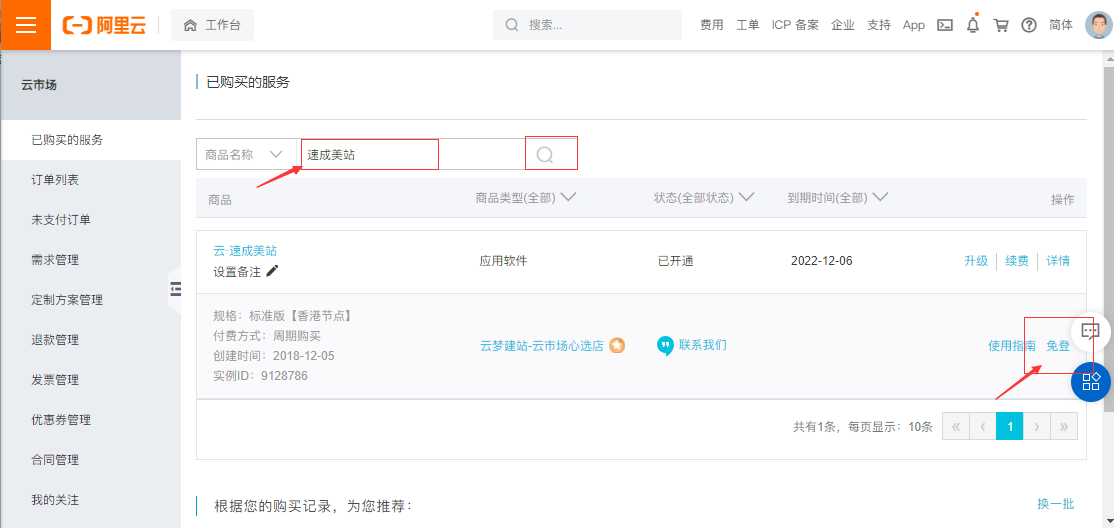Click the magnifier search icon in filter
1114x528 pixels.
click(x=544, y=154)
